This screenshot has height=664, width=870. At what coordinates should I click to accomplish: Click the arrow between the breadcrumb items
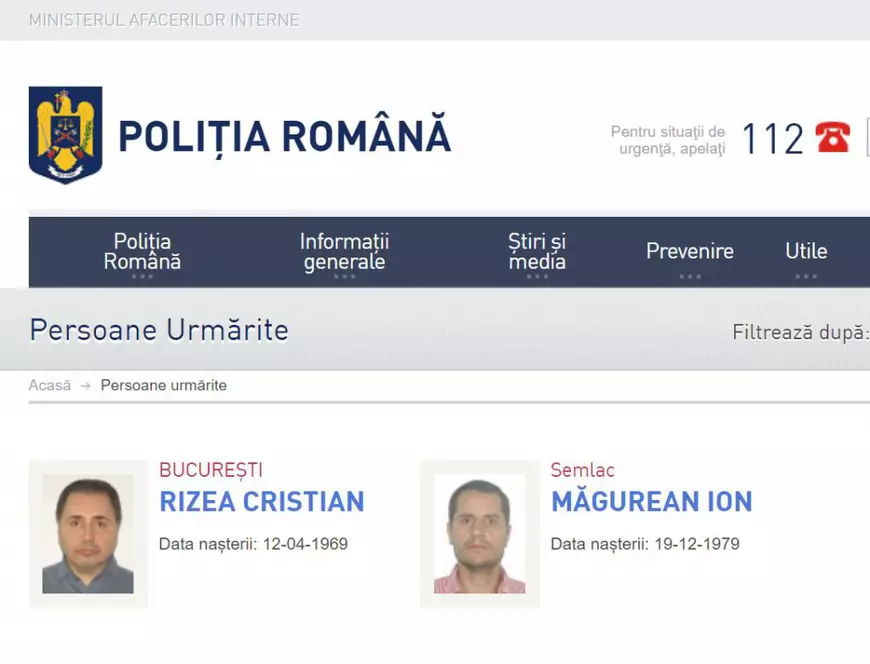coord(84,385)
